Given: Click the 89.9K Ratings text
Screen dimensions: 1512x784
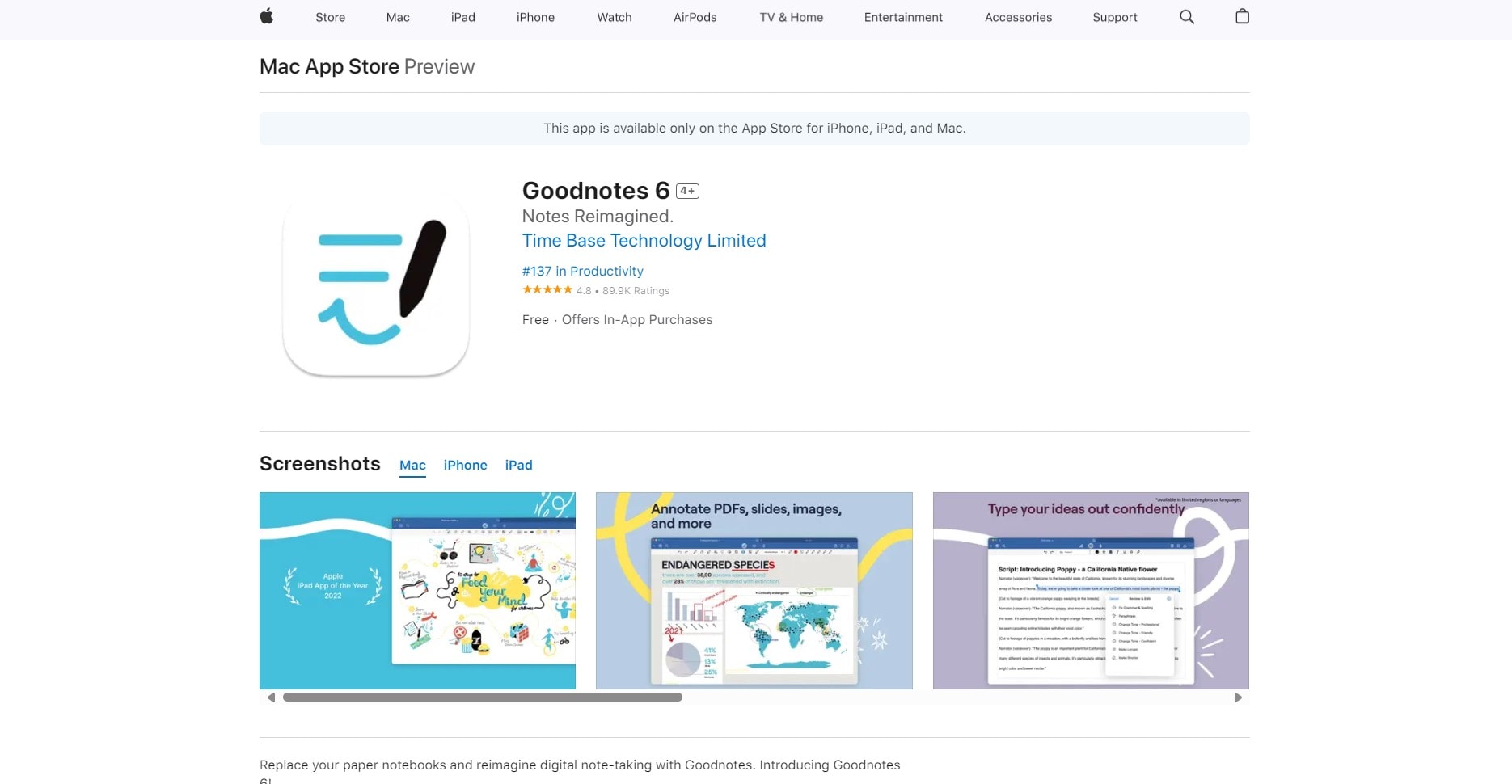Looking at the screenshot, I should pyautogui.click(x=636, y=291).
